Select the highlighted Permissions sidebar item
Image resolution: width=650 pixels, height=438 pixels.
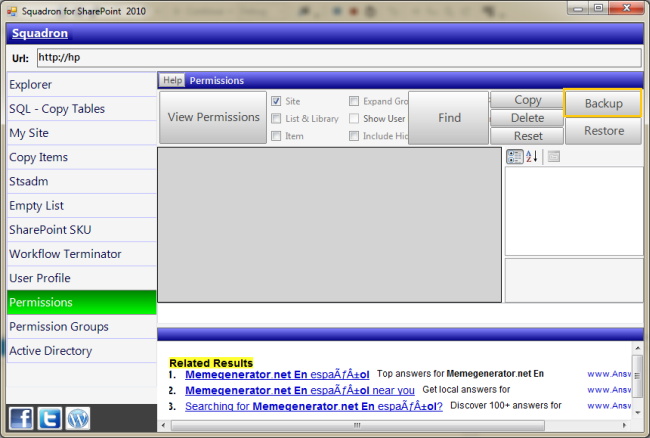pos(82,302)
